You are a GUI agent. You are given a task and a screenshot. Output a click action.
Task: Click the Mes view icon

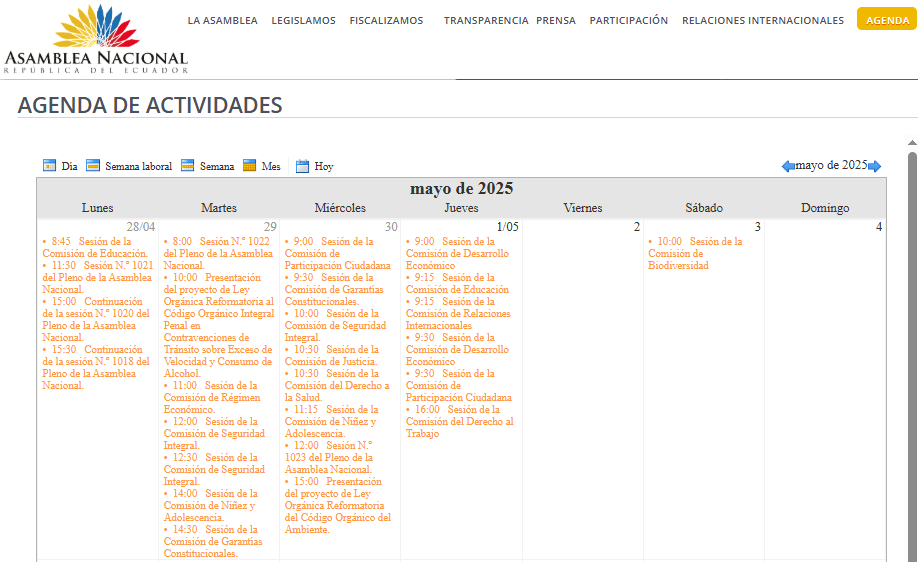pyautogui.click(x=249, y=166)
